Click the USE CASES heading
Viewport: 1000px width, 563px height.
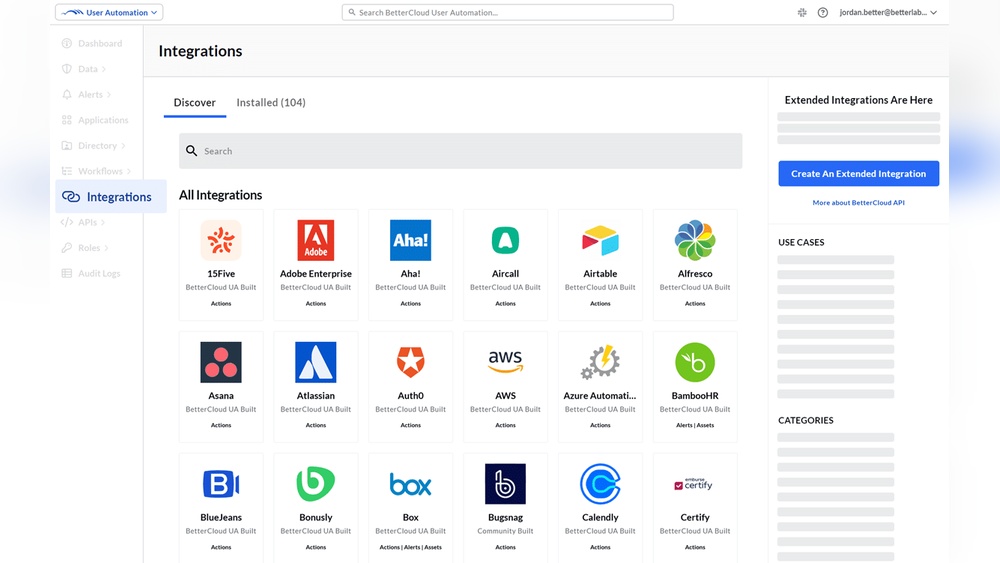(x=801, y=242)
